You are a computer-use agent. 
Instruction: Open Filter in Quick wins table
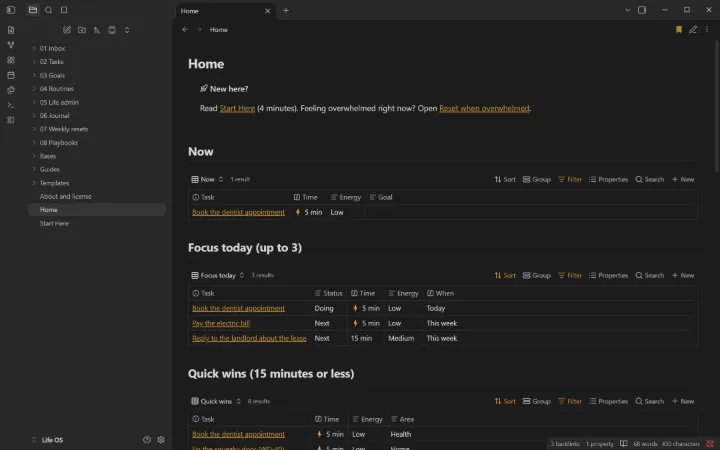[x=569, y=401]
